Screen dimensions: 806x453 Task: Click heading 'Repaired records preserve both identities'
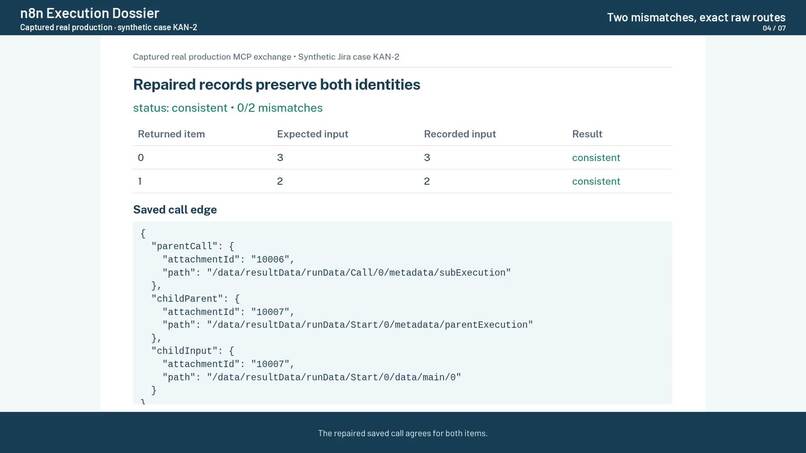(x=277, y=84)
